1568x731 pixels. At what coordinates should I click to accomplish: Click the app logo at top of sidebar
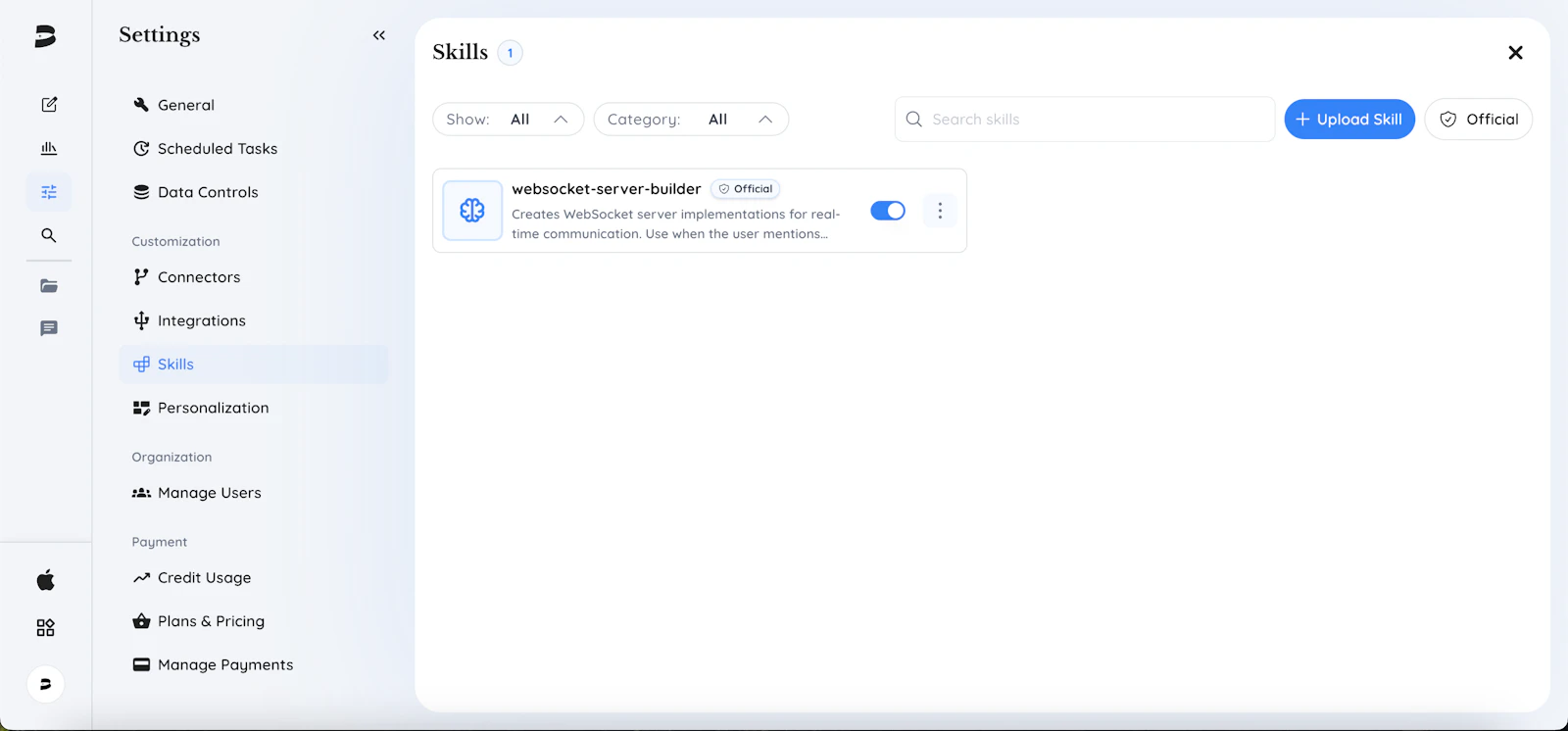pyautogui.click(x=46, y=36)
